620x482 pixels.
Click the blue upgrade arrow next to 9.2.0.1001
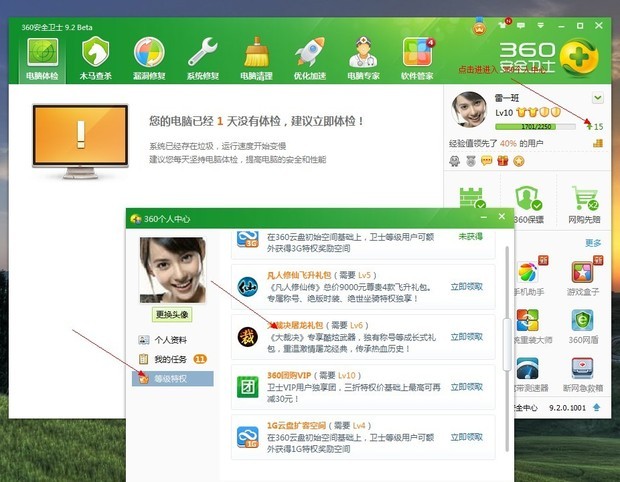[x=596, y=407]
